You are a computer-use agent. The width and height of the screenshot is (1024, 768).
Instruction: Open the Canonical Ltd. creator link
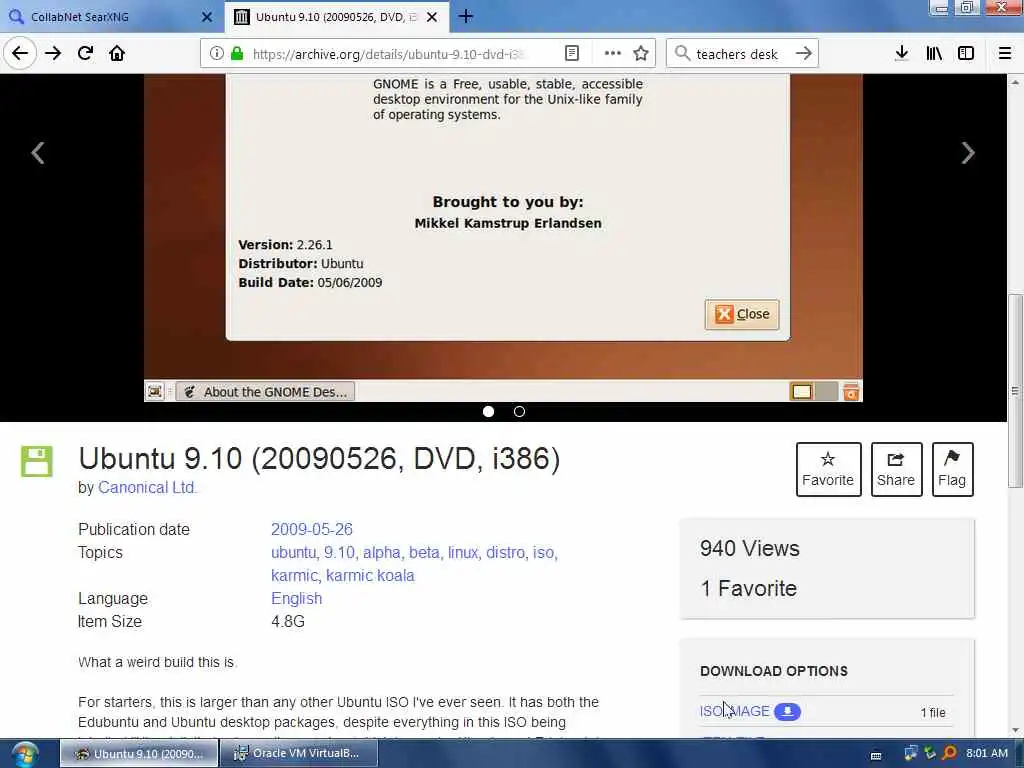coord(148,487)
